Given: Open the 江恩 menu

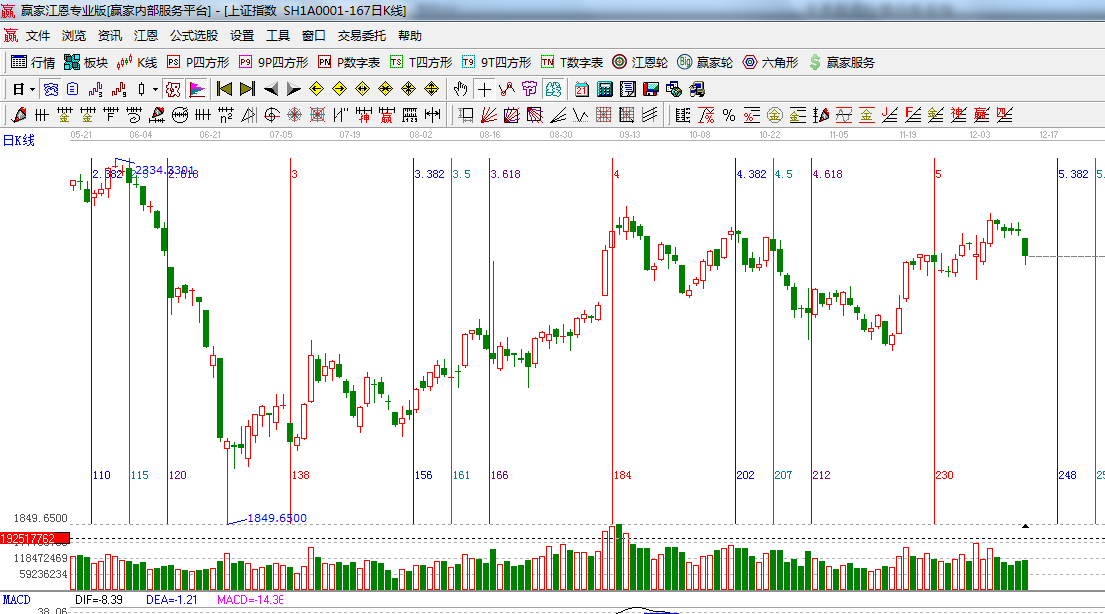Looking at the screenshot, I should [x=146, y=36].
